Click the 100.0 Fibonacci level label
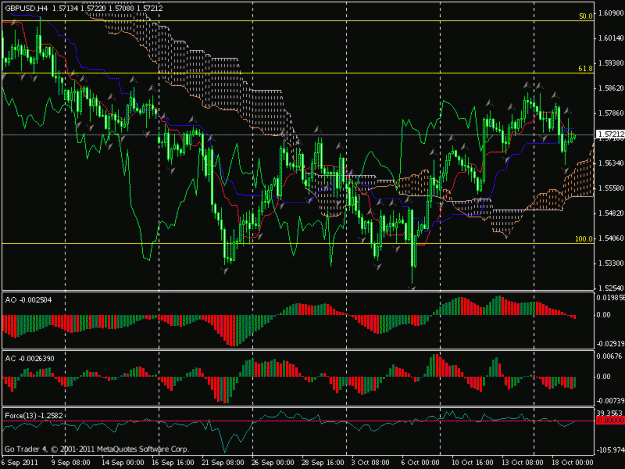The height and width of the screenshot is (469, 625). click(584, 239)
